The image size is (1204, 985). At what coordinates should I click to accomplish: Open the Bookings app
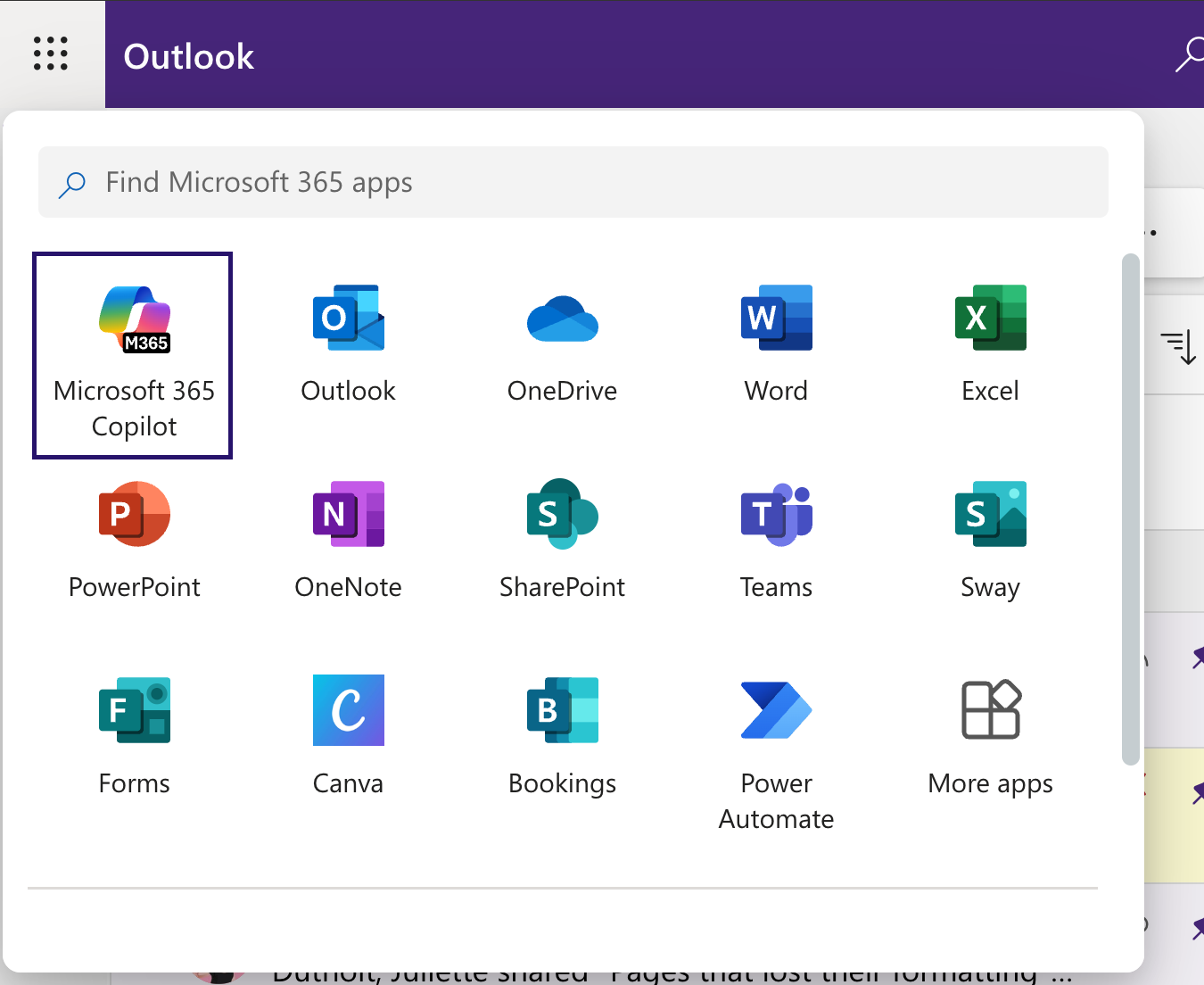[562, 737]
